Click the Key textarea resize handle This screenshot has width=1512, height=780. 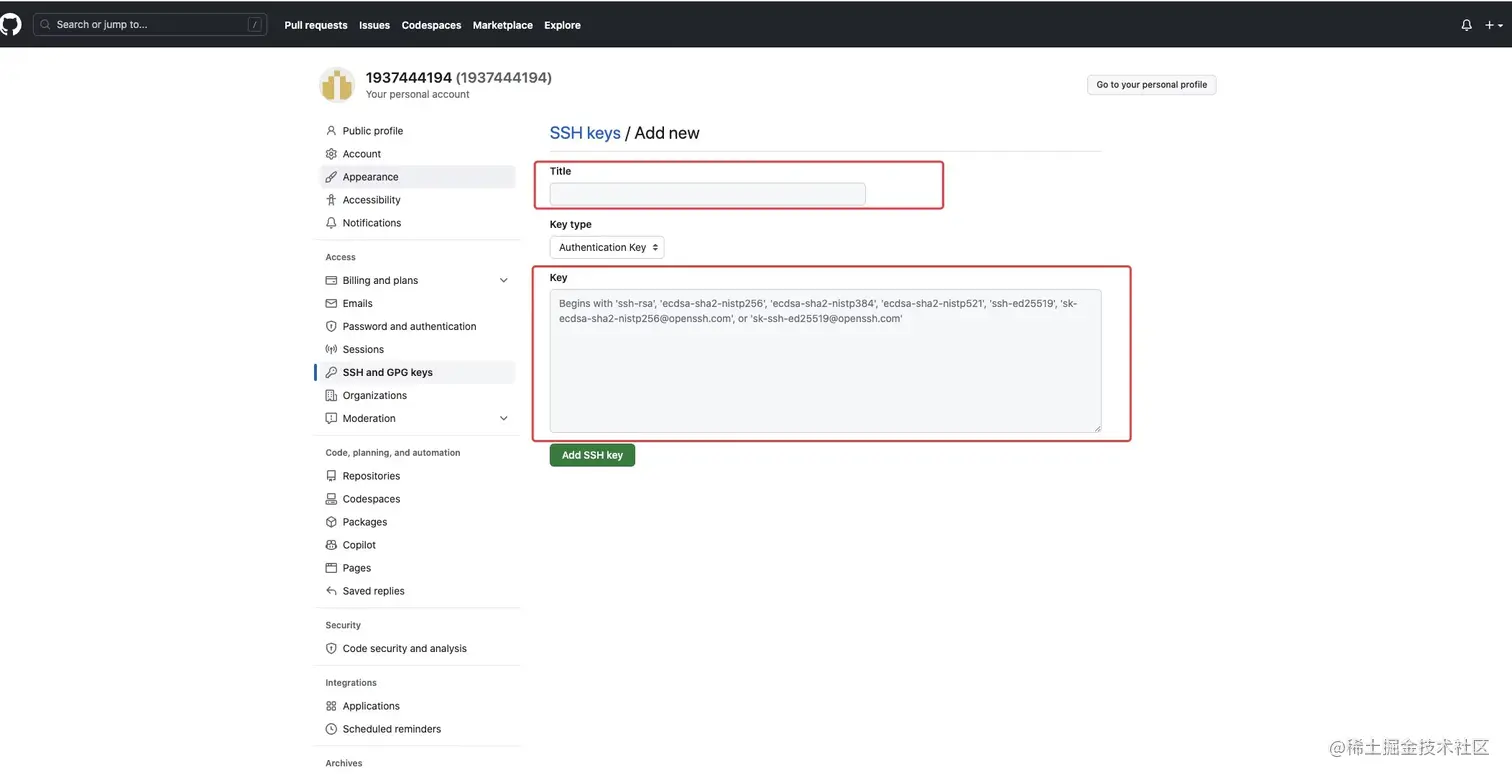(1096, 428)
